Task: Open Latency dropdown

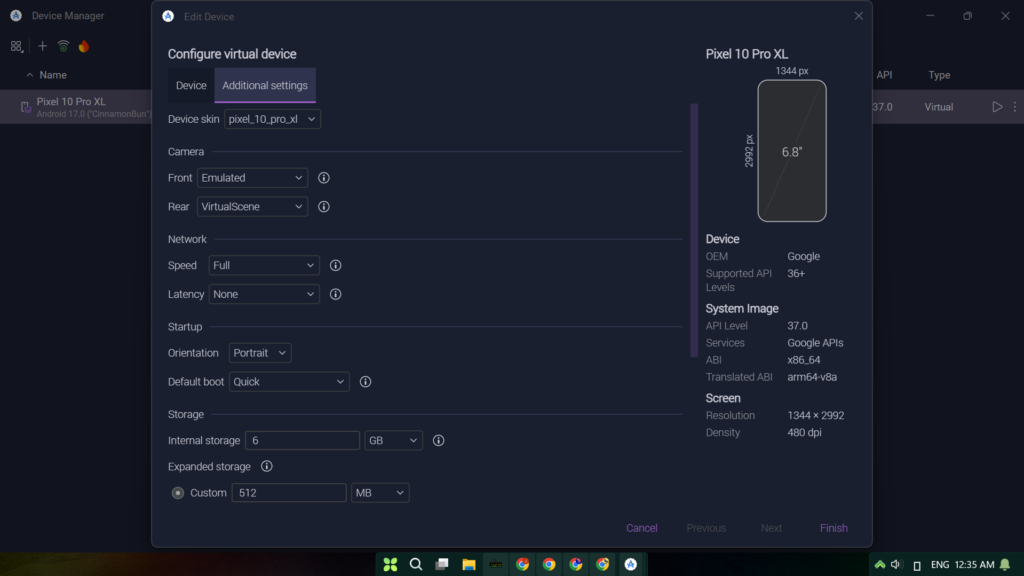Action: coord(264,294)
